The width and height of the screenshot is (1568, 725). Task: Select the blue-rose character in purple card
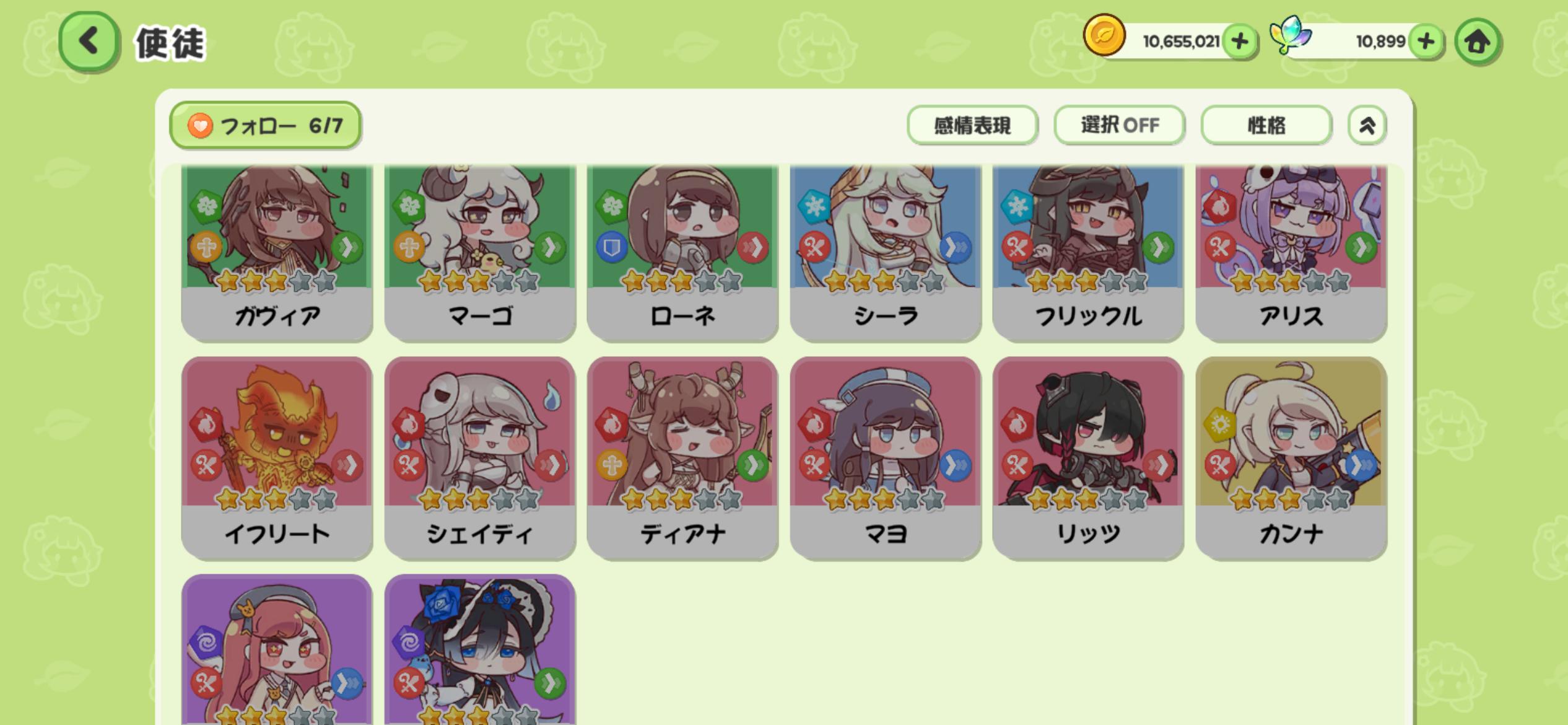(x=480, y=649)
